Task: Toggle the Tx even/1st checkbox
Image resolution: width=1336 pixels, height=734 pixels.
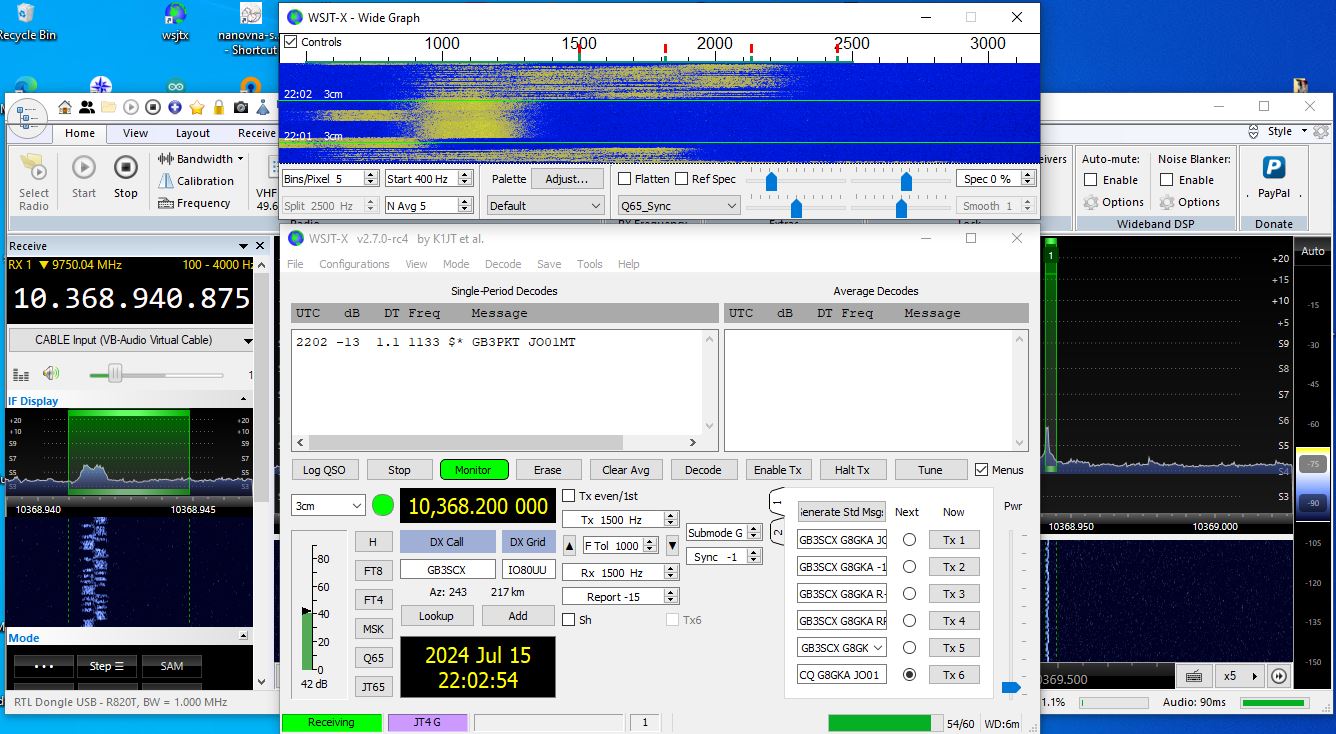Action: click(569, 496)
